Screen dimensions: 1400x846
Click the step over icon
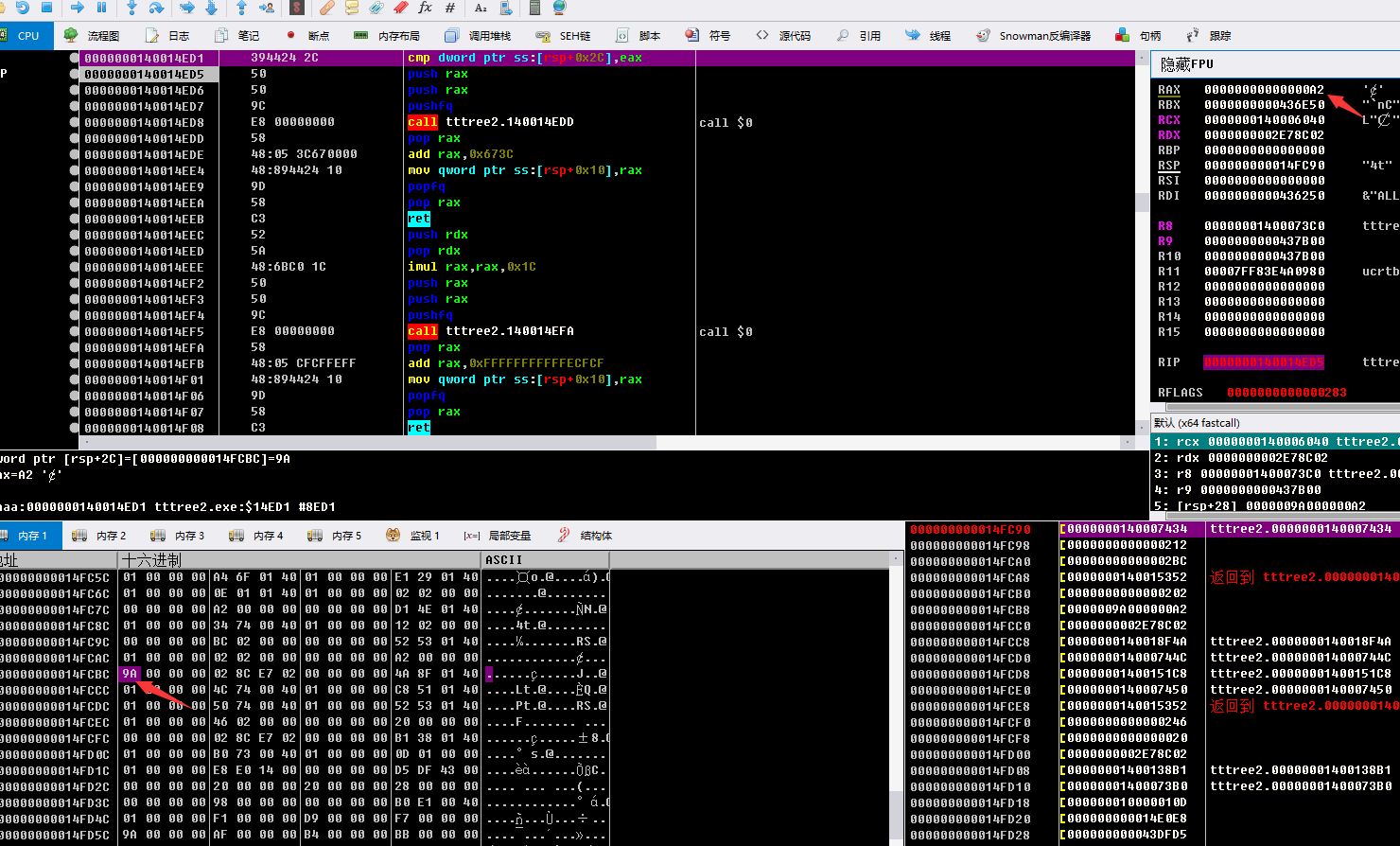tap(156, 8)
